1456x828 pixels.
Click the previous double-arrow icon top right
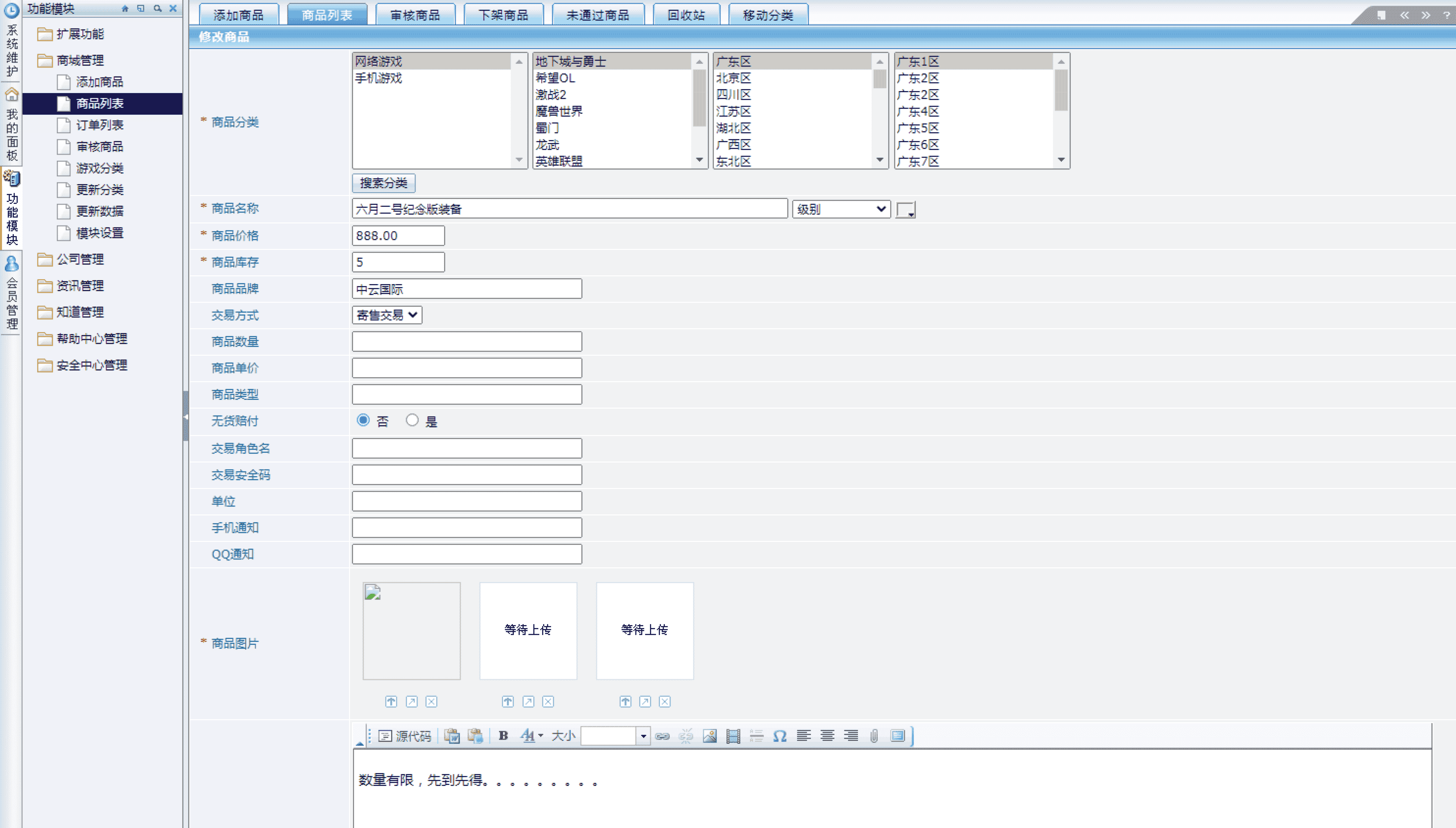pyautogui.click(x=1404, y=15)
